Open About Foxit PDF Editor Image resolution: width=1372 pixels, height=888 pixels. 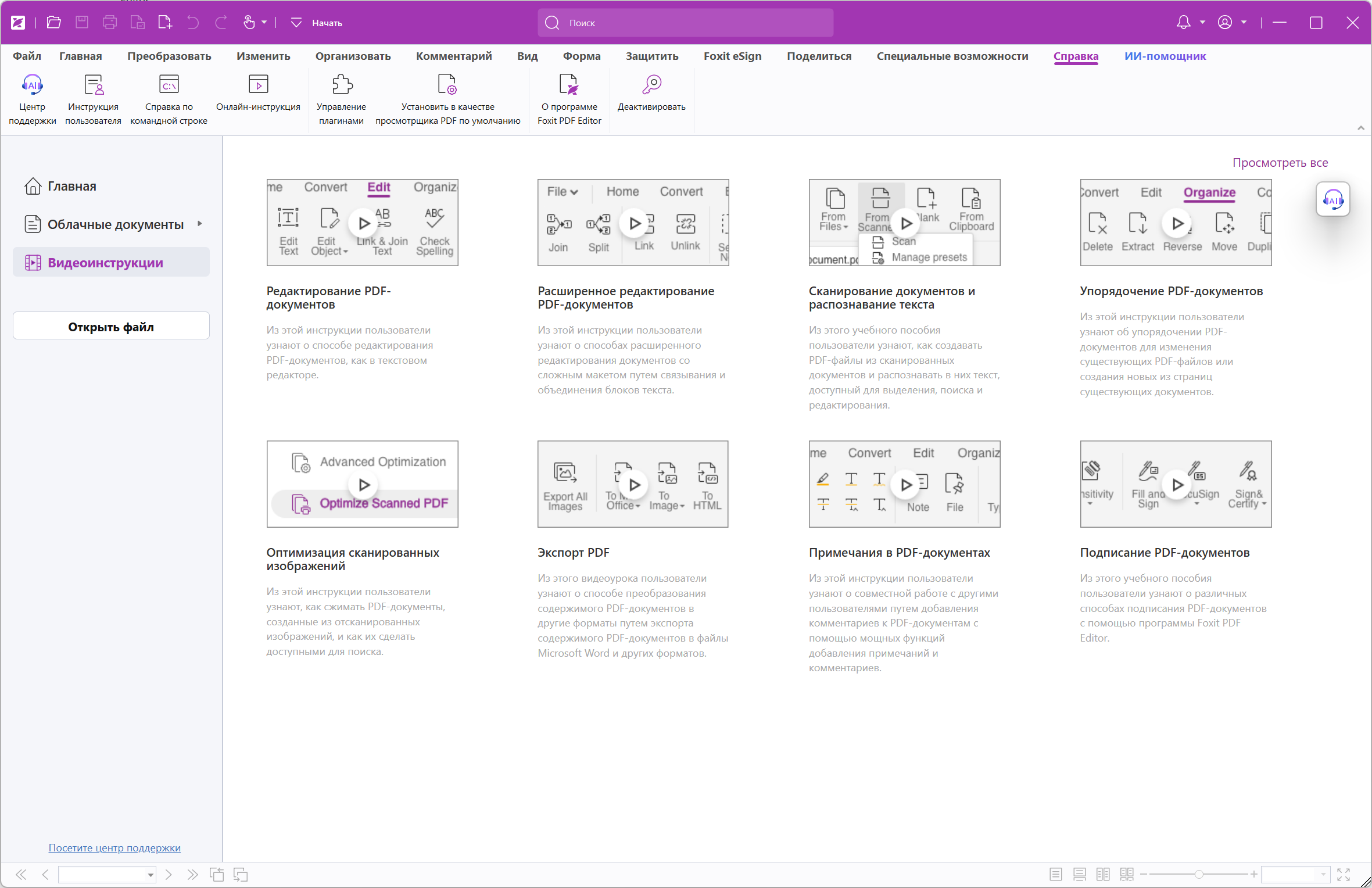pyautogui.click(x=568, y=85)
